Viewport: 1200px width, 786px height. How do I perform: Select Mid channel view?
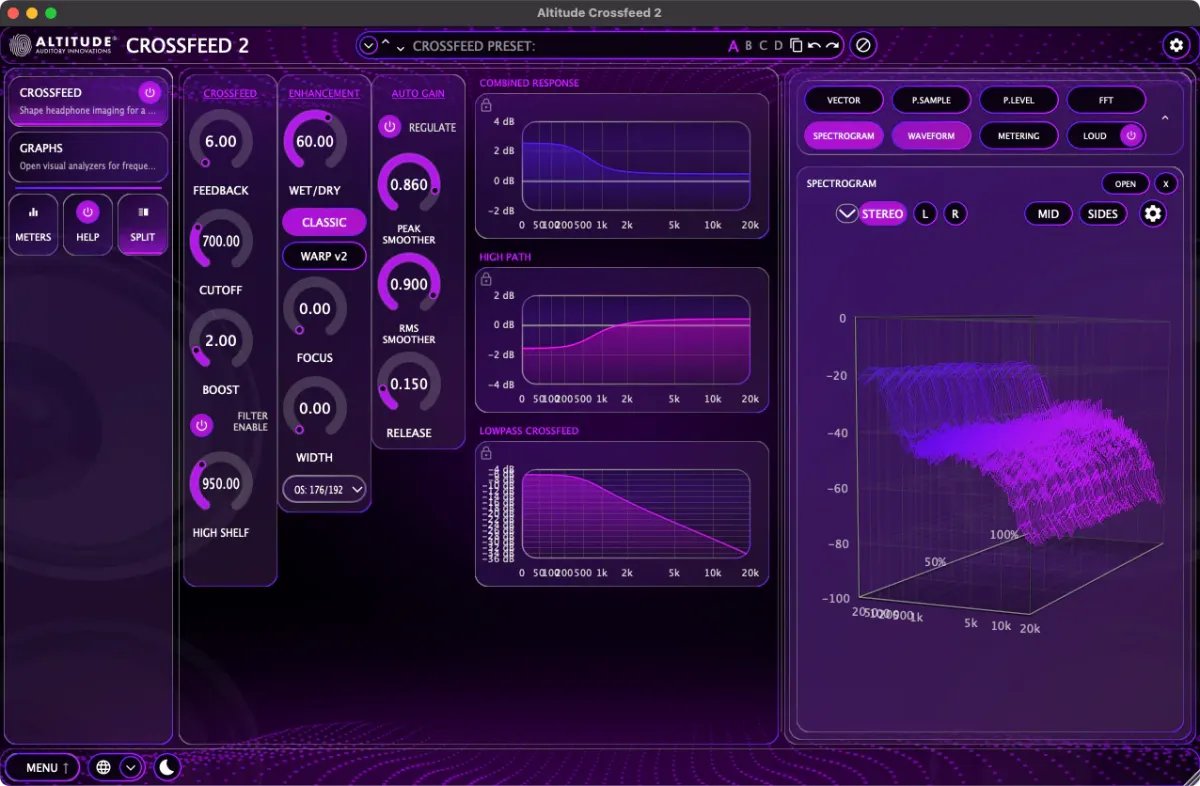(x=1048, y=213)
